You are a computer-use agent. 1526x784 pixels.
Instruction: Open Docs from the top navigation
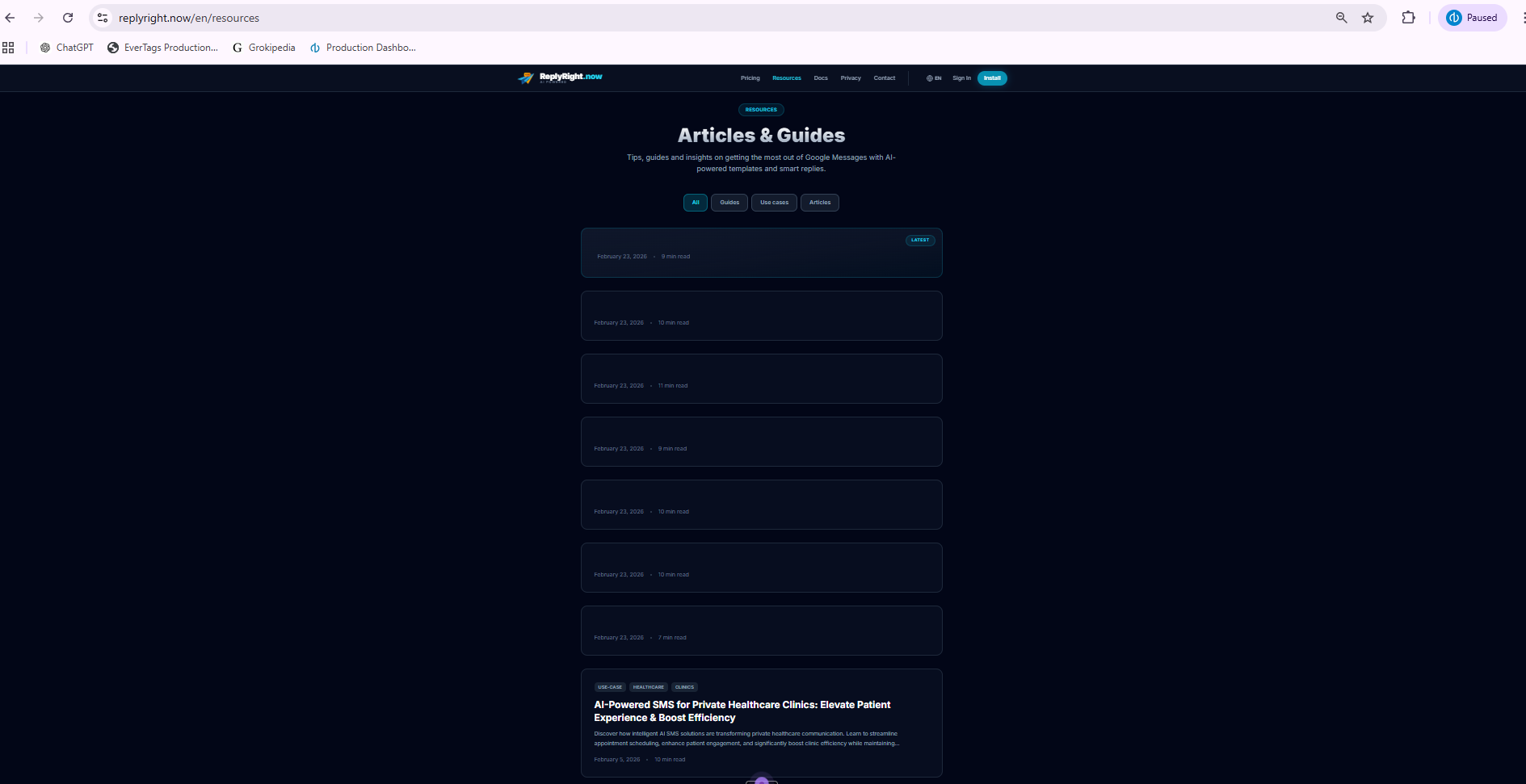pos(820,78)
